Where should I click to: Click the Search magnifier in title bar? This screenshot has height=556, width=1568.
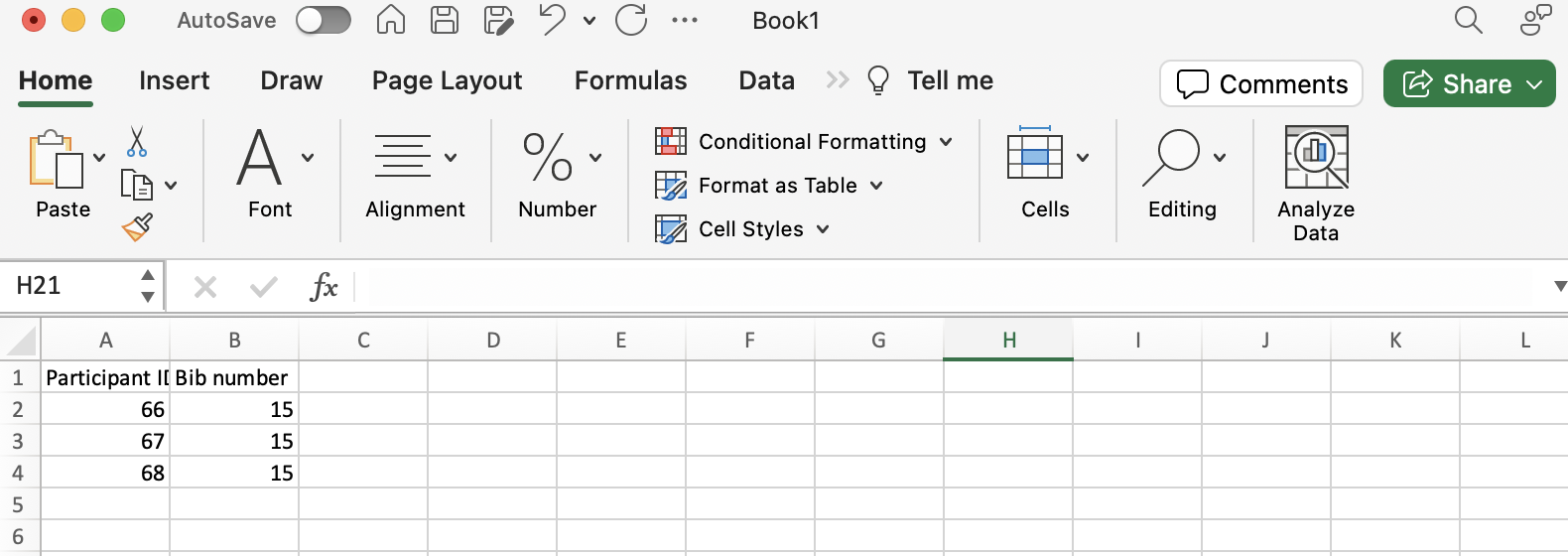[x=1468, y=20]
